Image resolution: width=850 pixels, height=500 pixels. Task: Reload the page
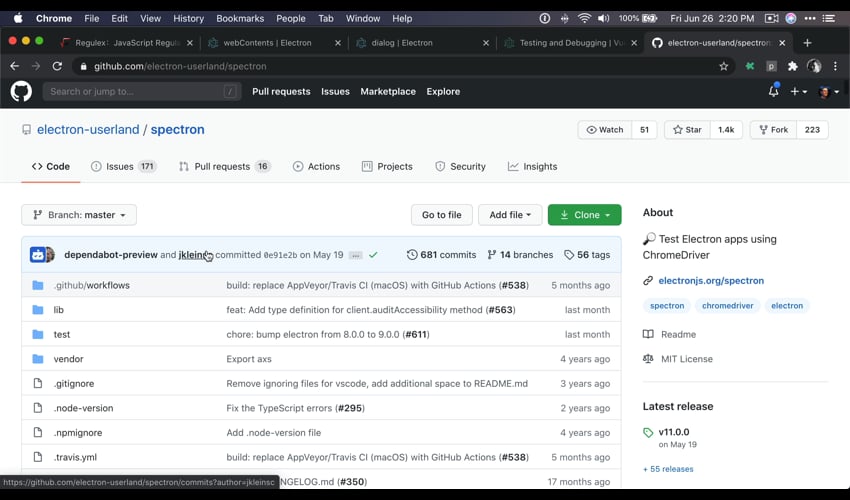click(57, 66)
